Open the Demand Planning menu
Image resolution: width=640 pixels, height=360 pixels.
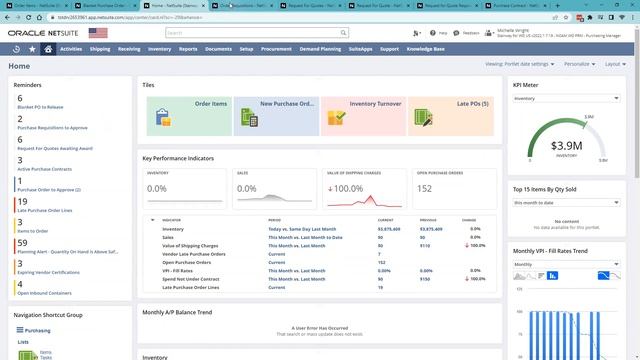coord(320,49)
